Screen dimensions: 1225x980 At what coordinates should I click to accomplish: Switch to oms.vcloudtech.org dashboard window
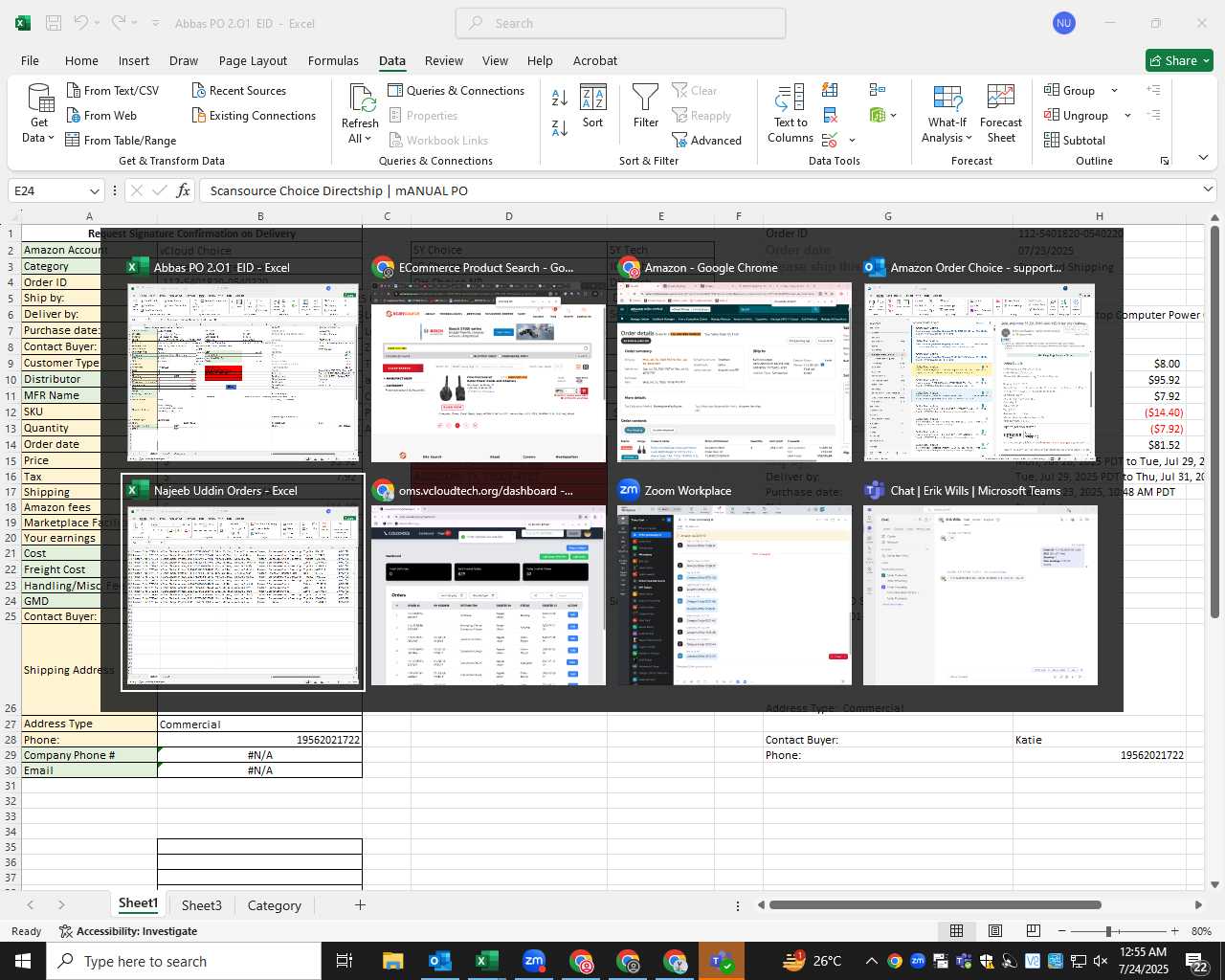click(488, 582)
